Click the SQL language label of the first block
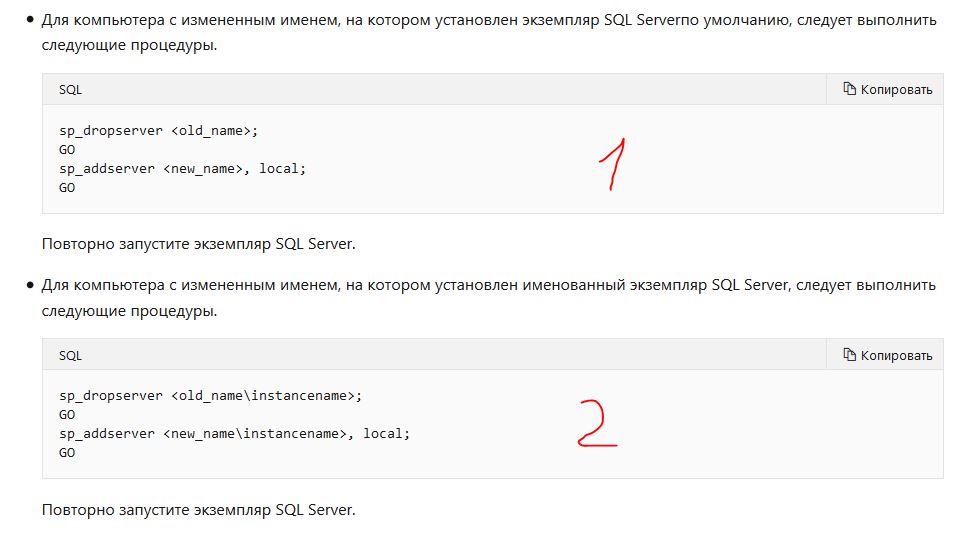The height and width of the screenshot is (536, 960). (x=70, y=89)
